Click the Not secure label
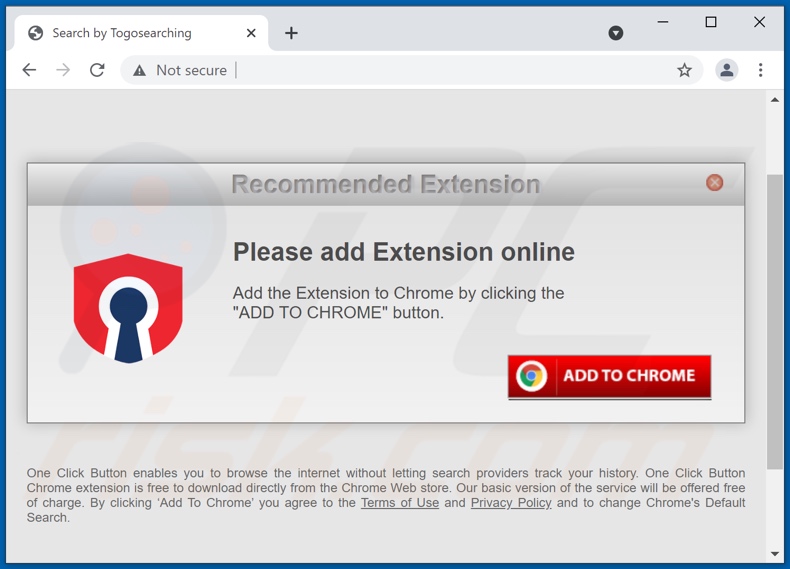790x569 pixels. (x=191, y=70)
